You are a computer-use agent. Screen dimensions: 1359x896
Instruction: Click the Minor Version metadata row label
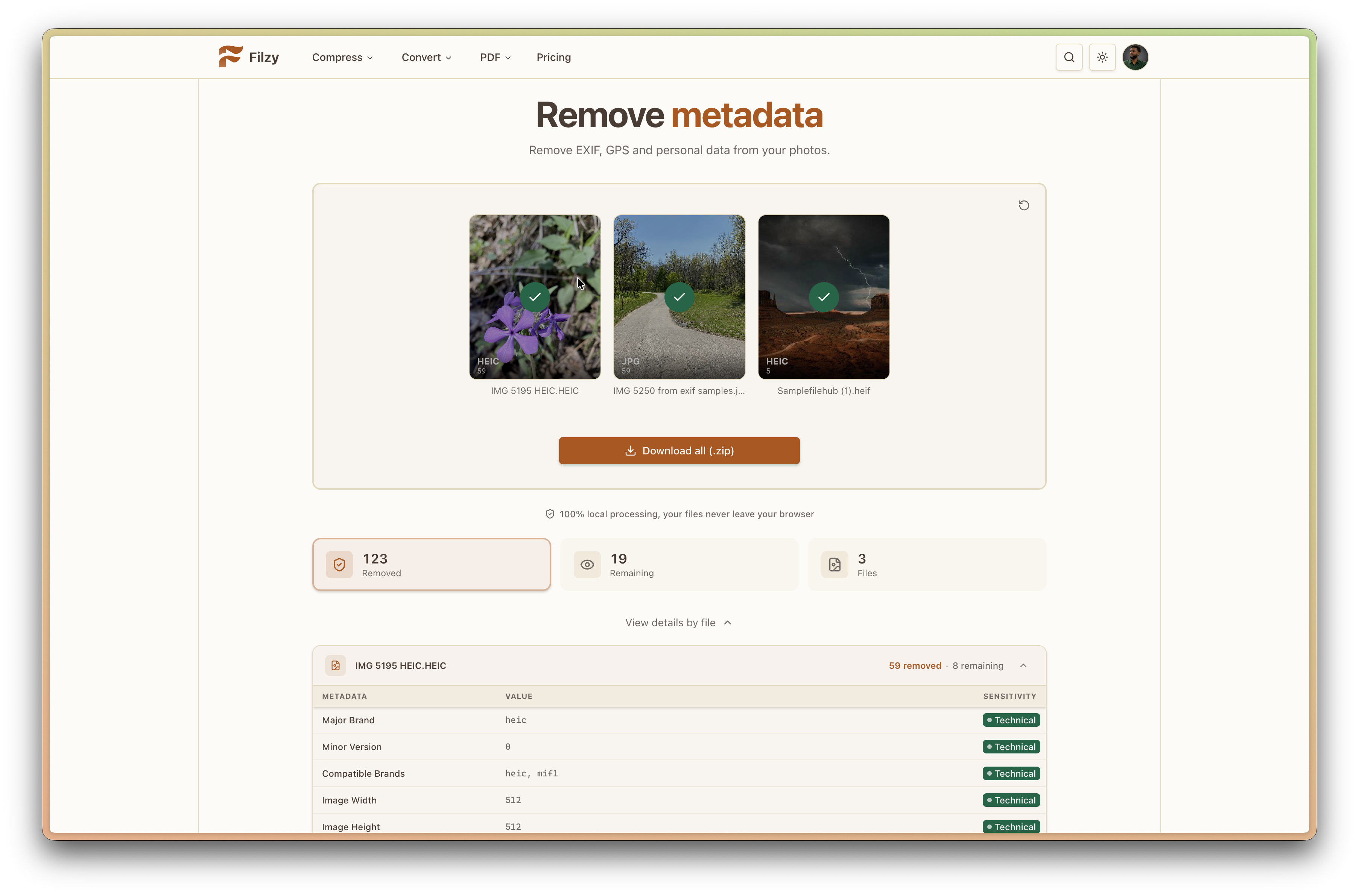[x=351, y=747]
